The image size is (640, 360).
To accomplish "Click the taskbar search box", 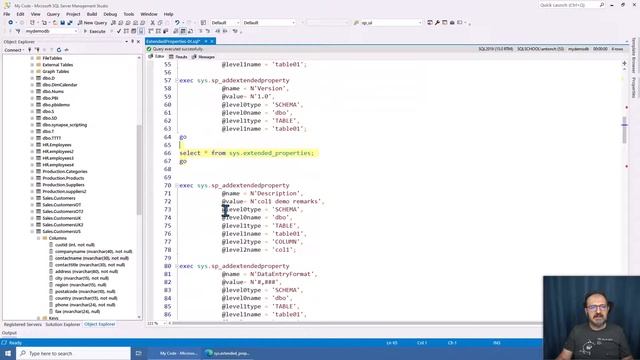I will coord(74,353).
